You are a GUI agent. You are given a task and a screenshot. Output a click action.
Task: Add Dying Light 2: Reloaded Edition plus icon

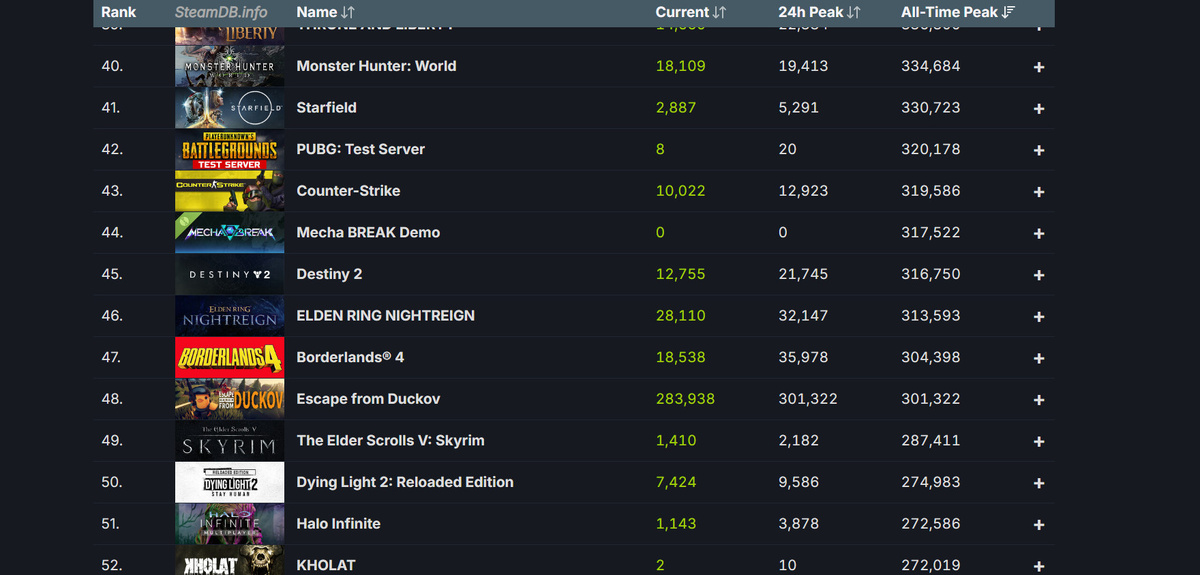tap(1039, 483)
